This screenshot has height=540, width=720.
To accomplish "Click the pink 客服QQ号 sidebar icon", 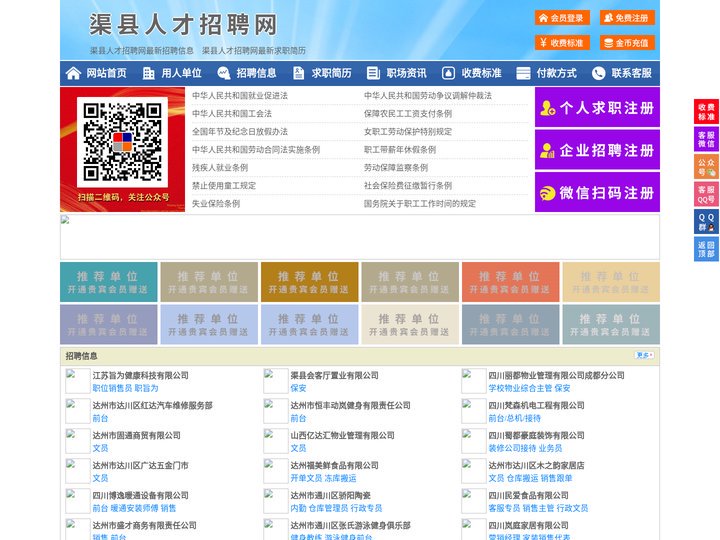I will (x=706, y=194).
